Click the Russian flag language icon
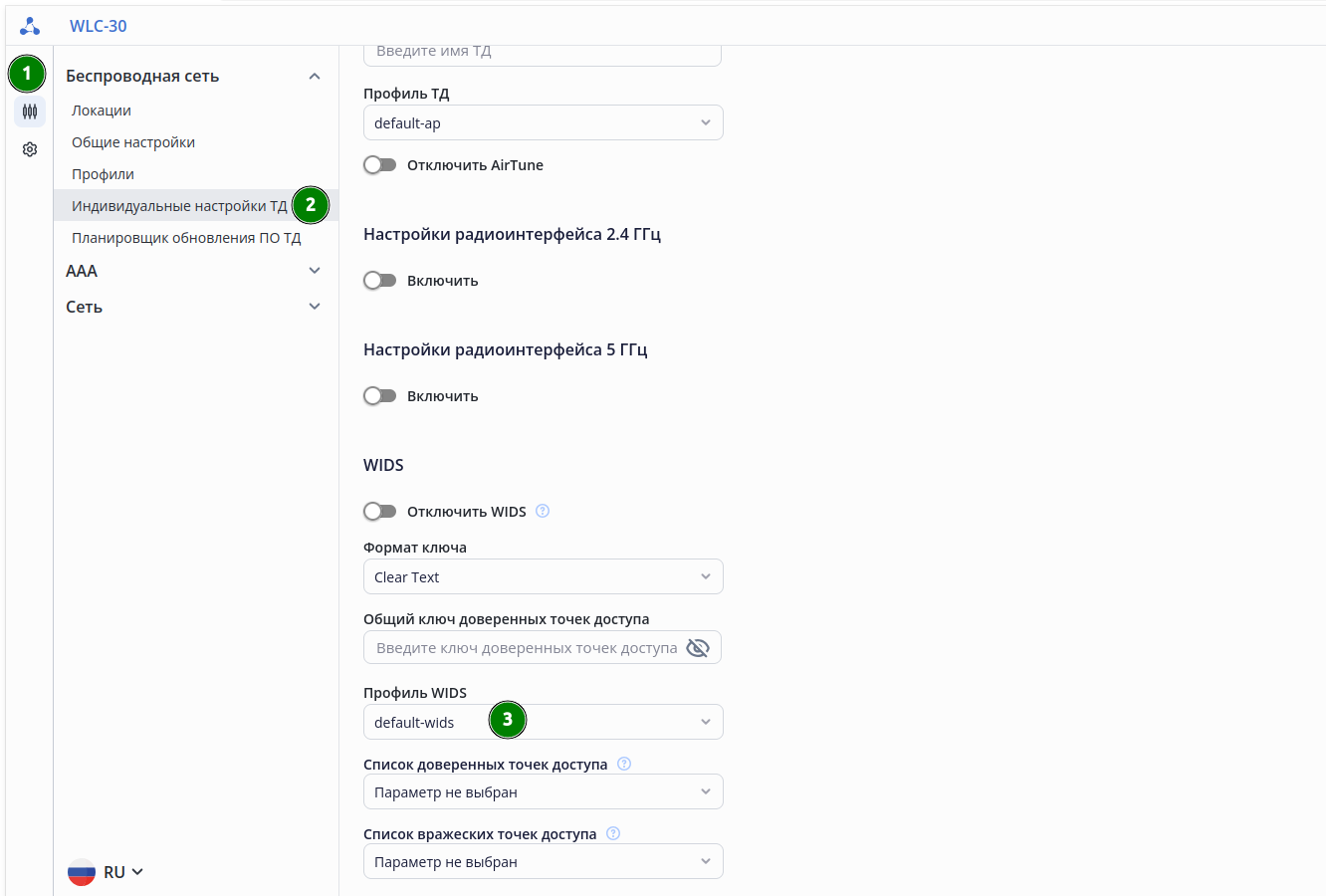 click(82, 872)
